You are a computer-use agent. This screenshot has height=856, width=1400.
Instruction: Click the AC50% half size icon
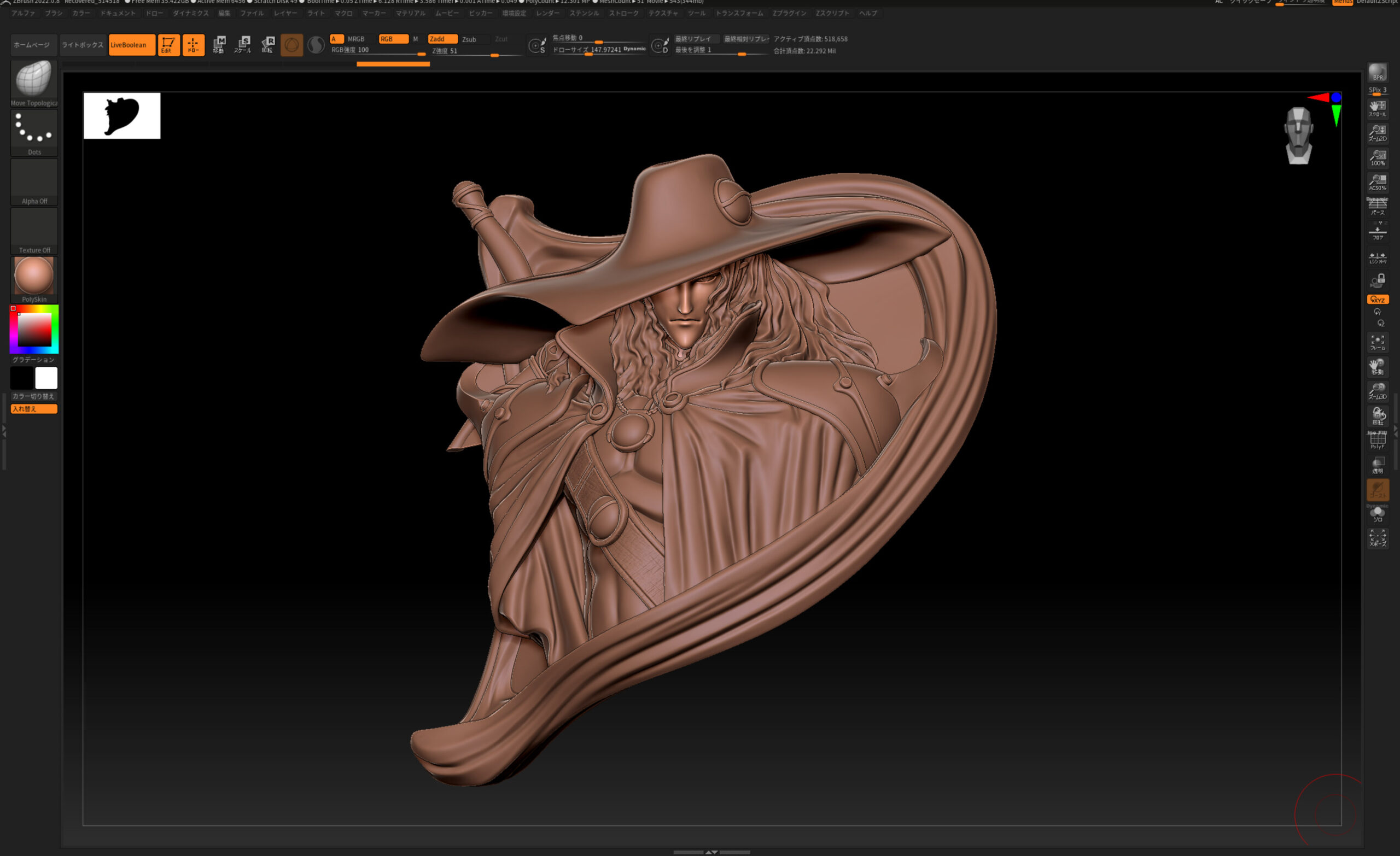pyautogui.click(x=1378, y=183)
